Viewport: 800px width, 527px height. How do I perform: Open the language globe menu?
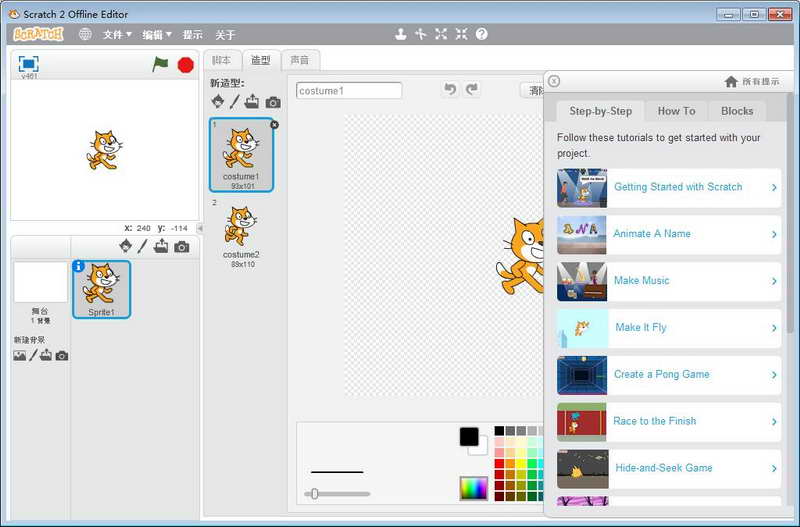tap(85, 34)
